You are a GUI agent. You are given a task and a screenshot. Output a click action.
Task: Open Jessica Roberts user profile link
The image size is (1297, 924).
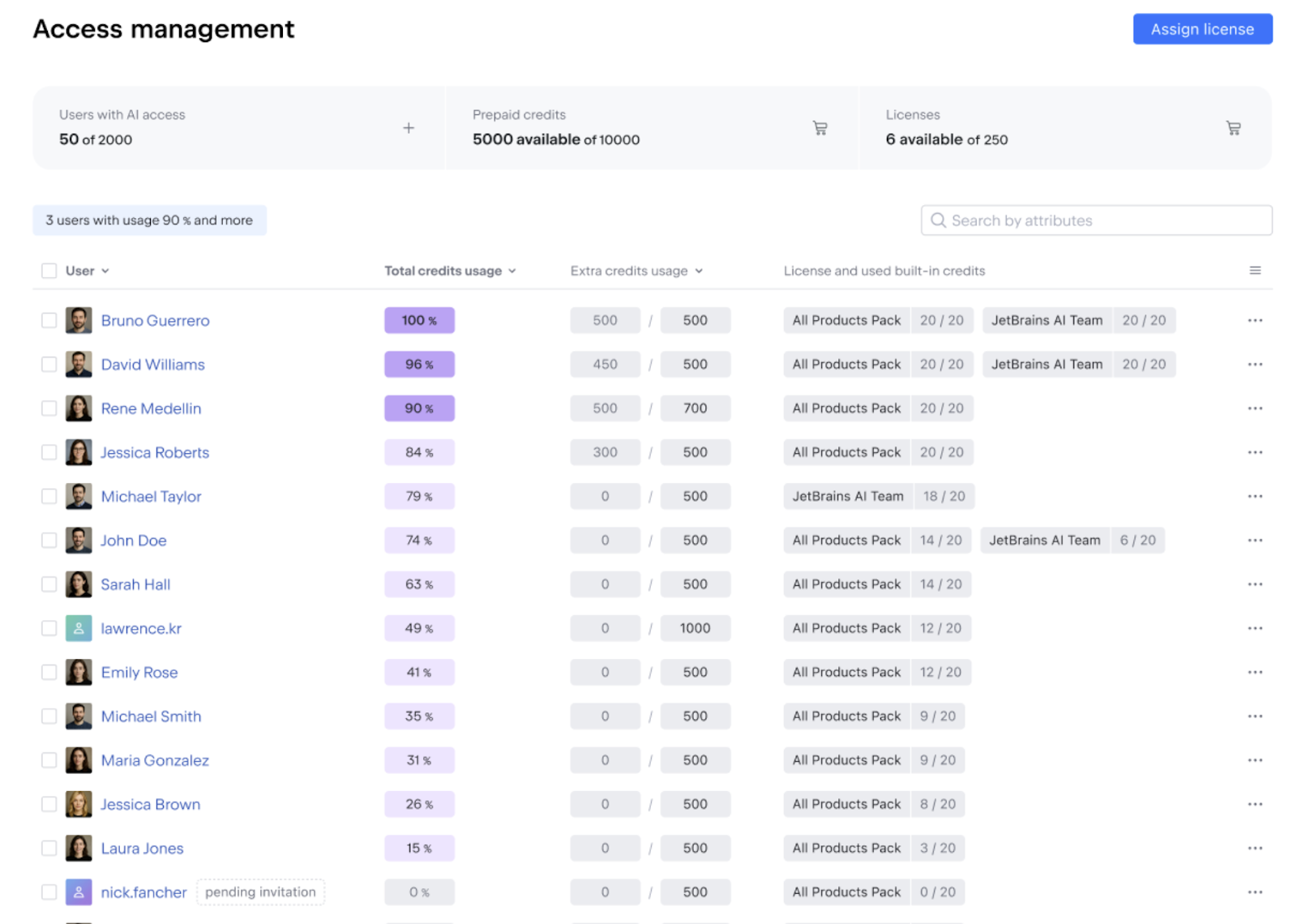[155, 453]
